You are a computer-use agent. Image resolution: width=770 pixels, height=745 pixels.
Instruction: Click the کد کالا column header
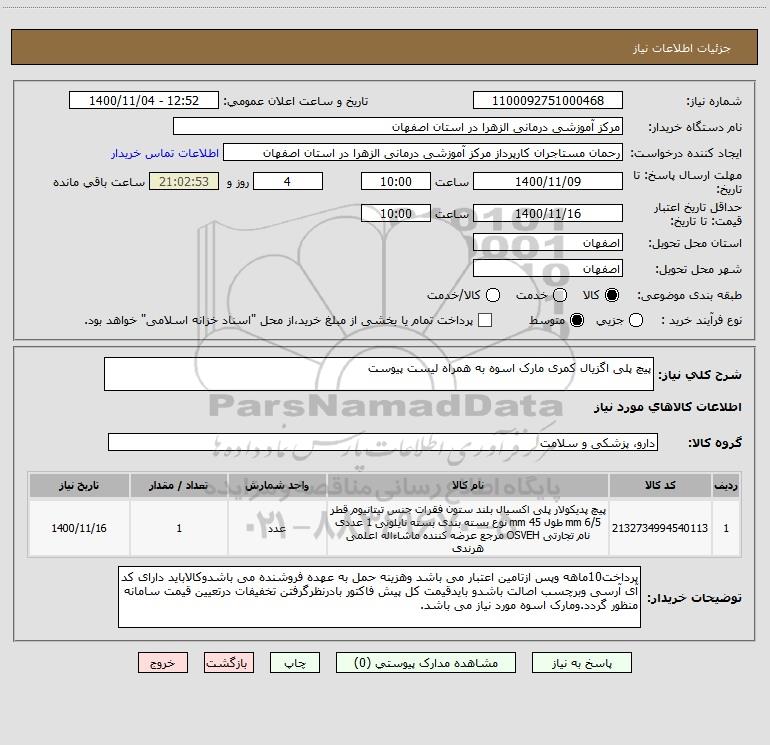(660, 485)
